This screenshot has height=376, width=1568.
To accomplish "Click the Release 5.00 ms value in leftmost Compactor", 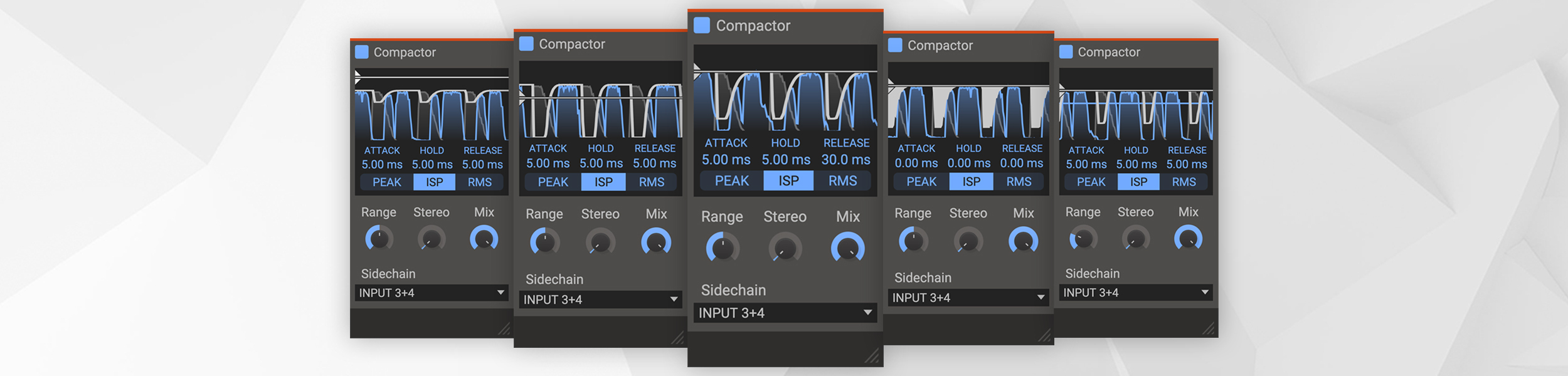I will click(482, 164).
